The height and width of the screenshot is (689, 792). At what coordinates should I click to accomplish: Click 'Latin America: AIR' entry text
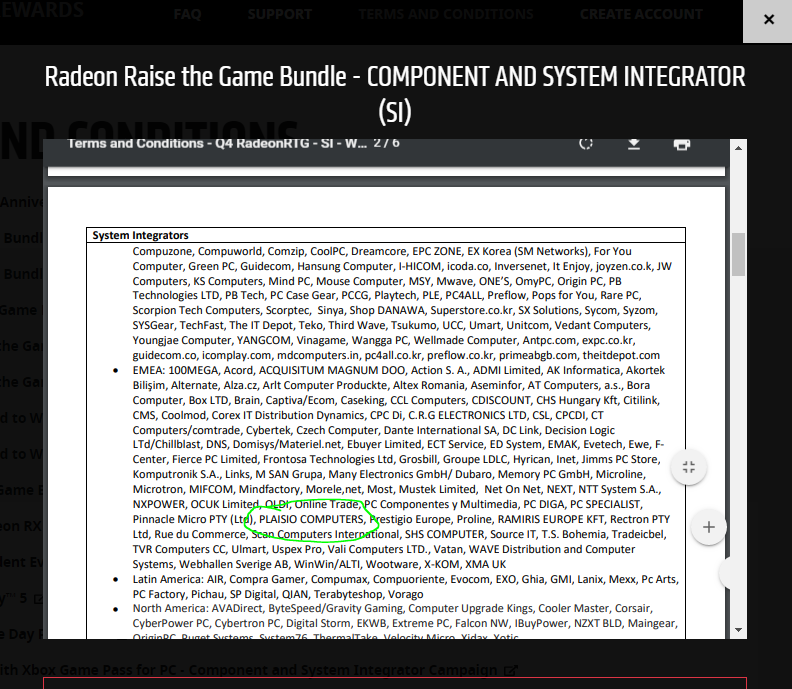click(179, 579)
